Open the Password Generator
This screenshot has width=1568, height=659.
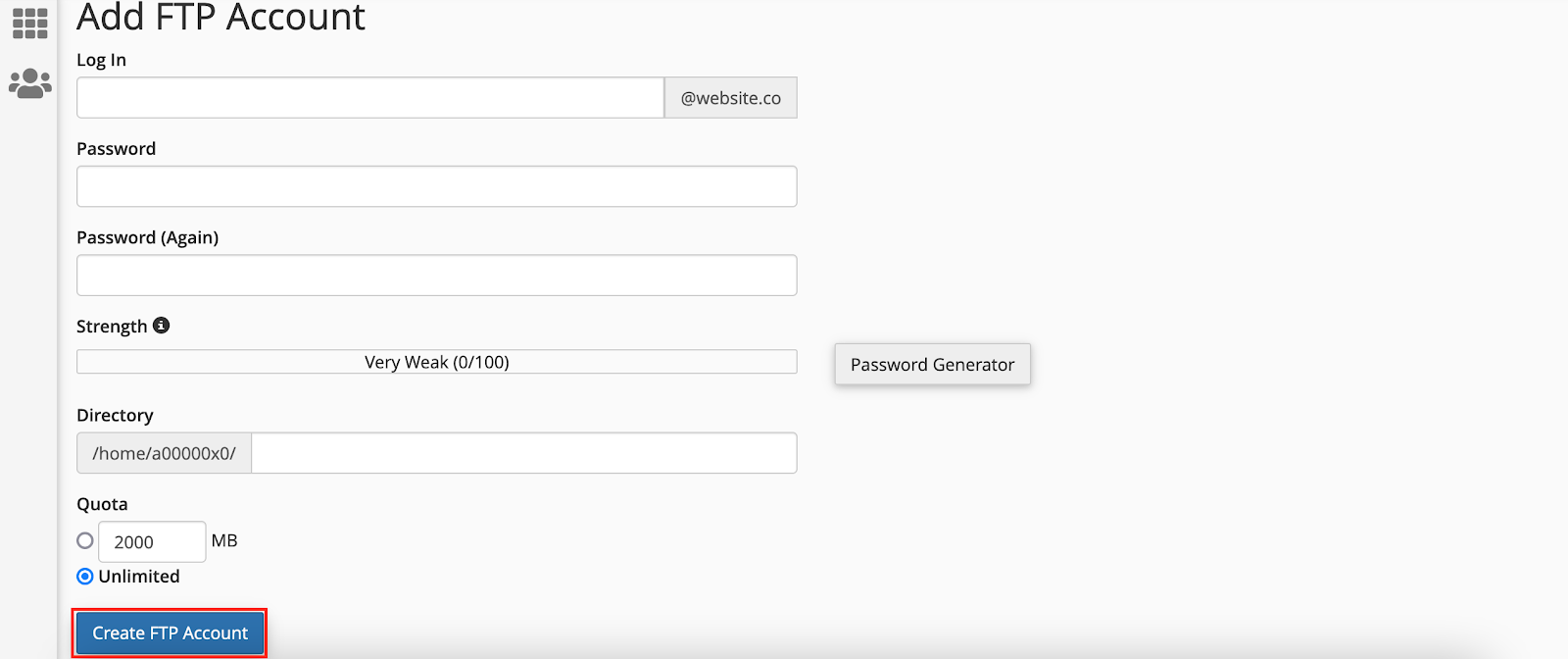point(933,364)
